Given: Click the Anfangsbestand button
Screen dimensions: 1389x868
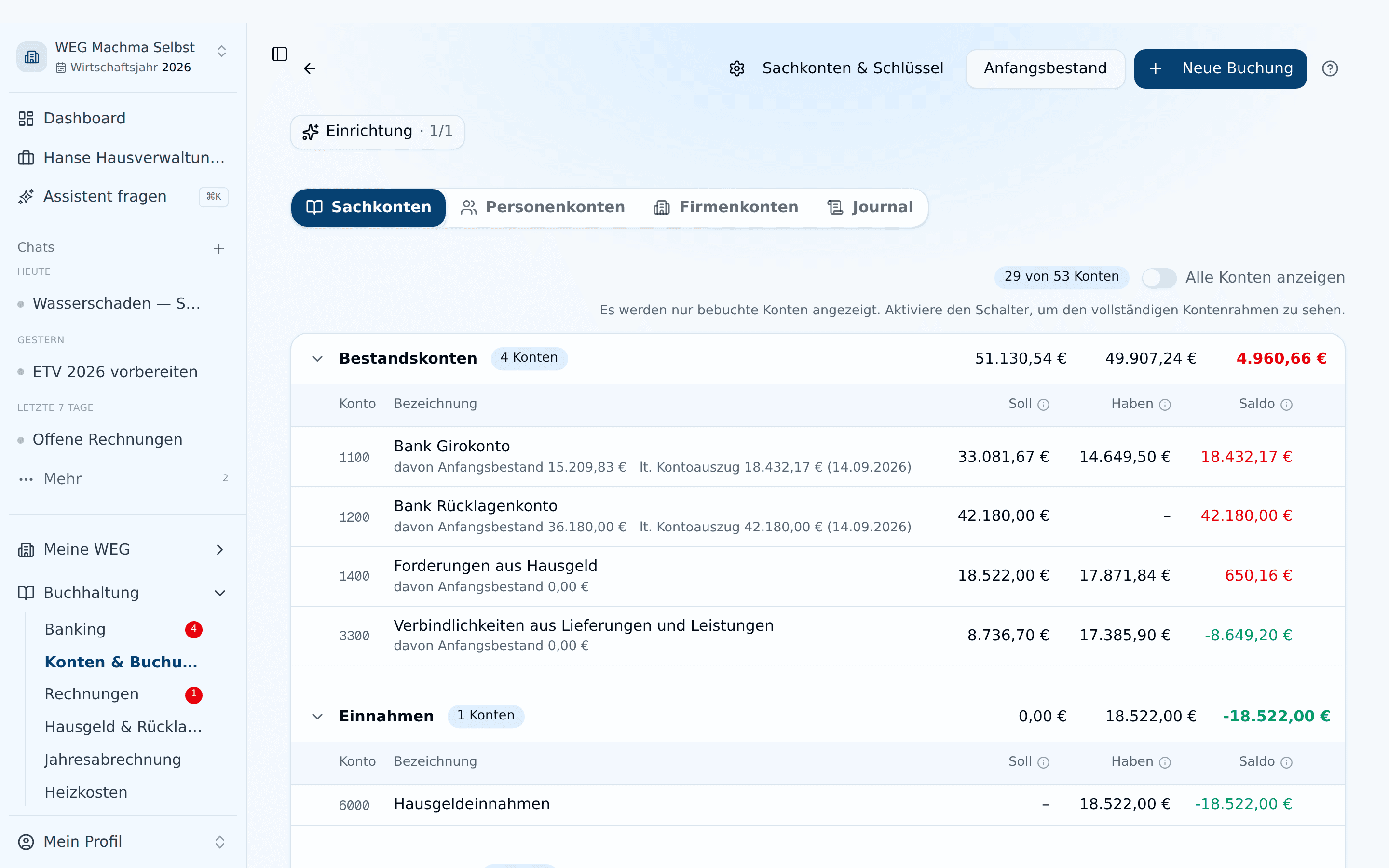Looking at the screenshot, I should [x=1045, y=69].
